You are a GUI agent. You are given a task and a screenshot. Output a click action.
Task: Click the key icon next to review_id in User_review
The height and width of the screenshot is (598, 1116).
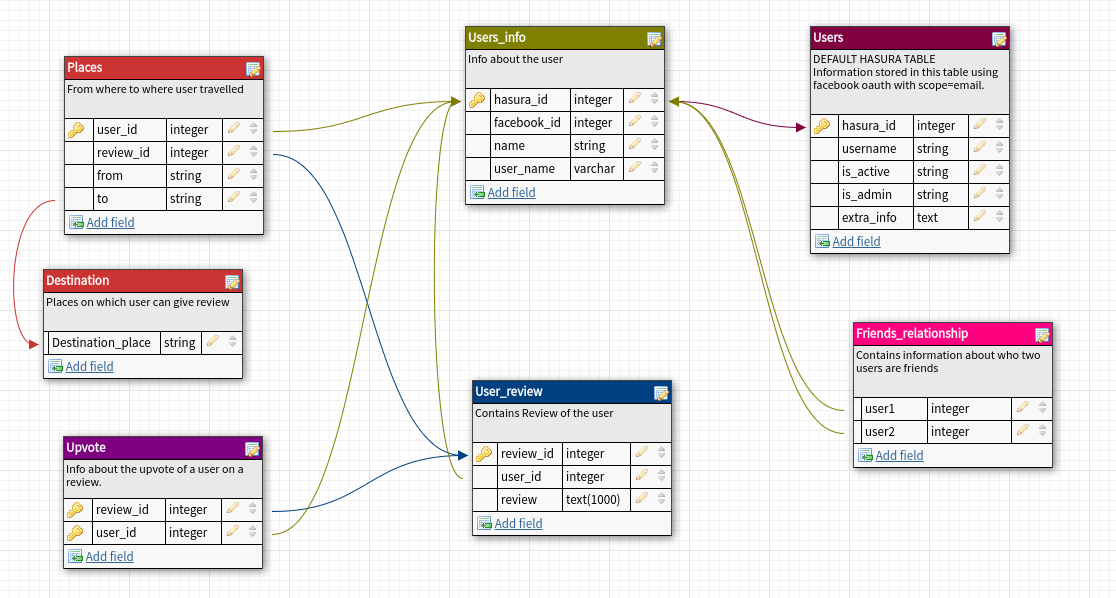[483, 453]
